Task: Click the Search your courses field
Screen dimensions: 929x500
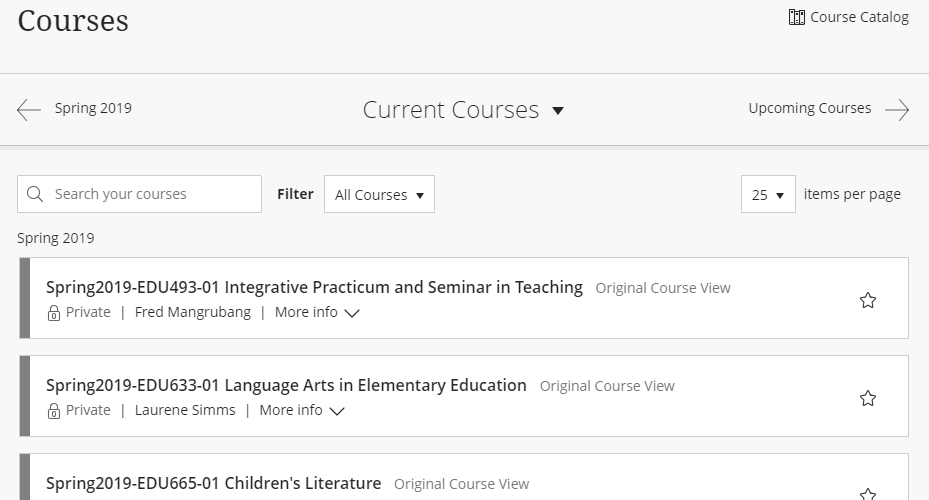Action: click(x=150, y=194)
